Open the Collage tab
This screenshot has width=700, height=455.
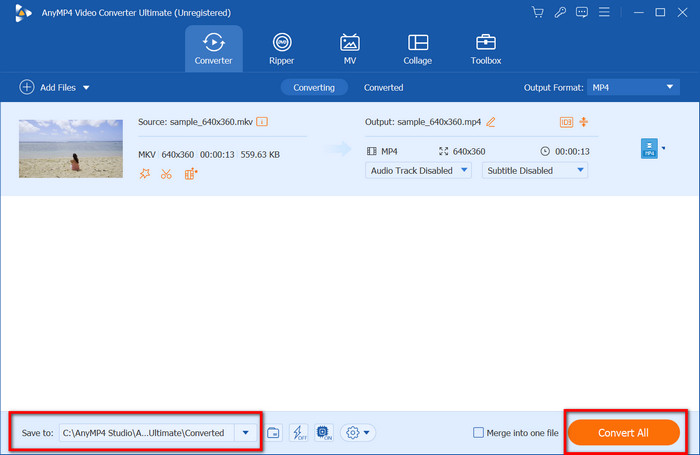[418, 49]
